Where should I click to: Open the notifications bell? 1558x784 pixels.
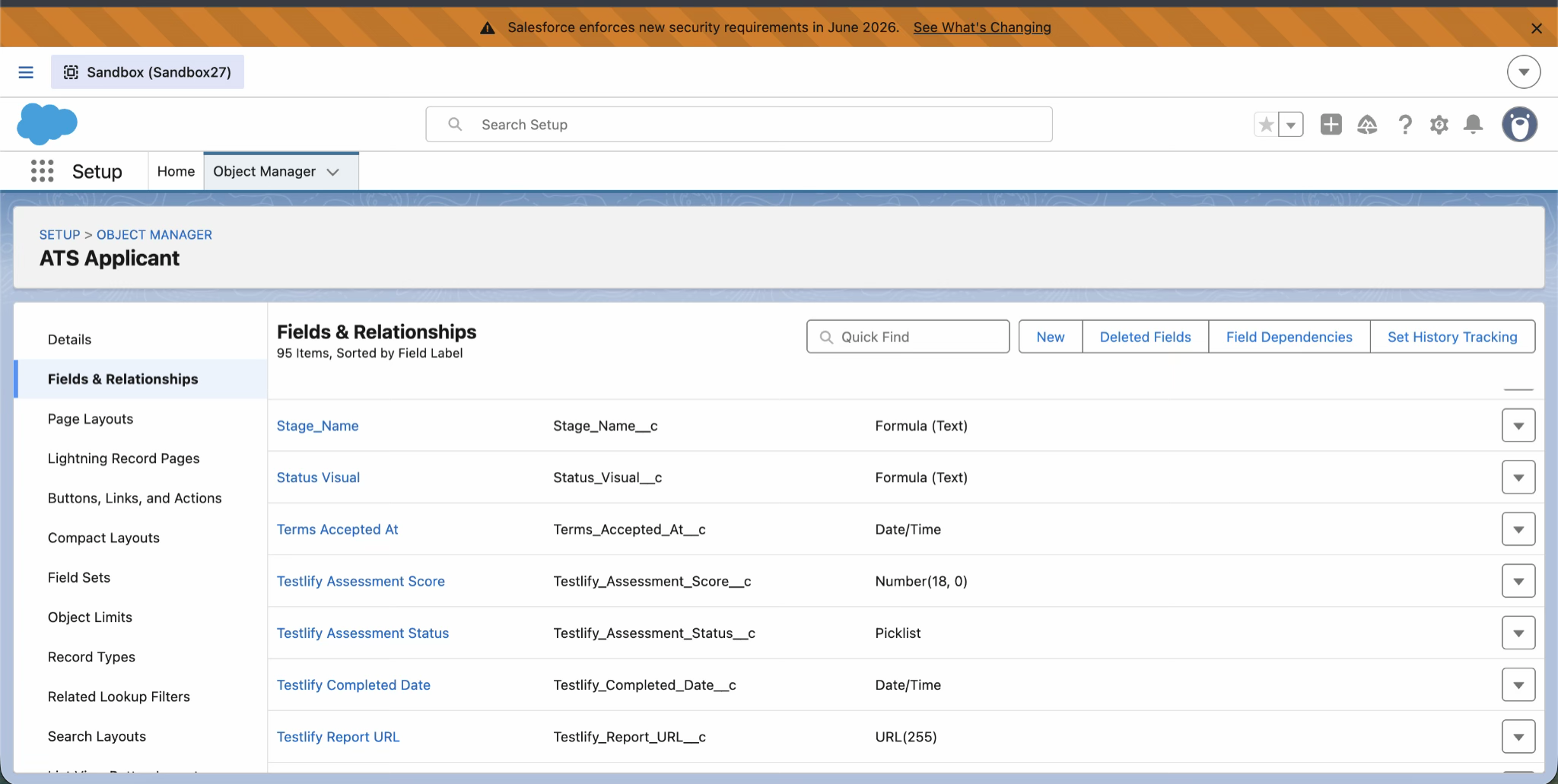tap(1474, 124)
